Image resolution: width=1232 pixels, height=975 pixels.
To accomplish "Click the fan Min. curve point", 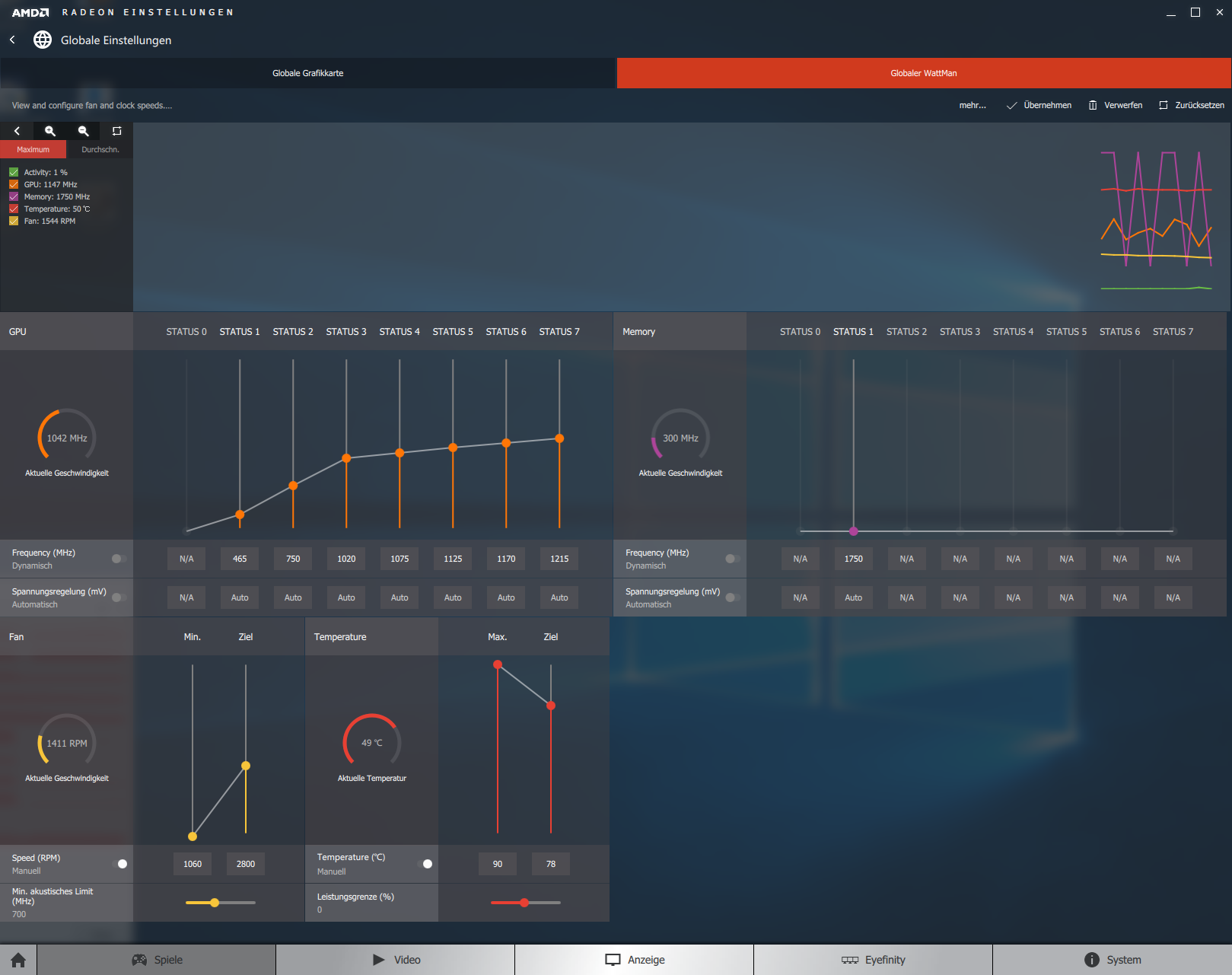I will pyautogui.click(x=193, y=836).
